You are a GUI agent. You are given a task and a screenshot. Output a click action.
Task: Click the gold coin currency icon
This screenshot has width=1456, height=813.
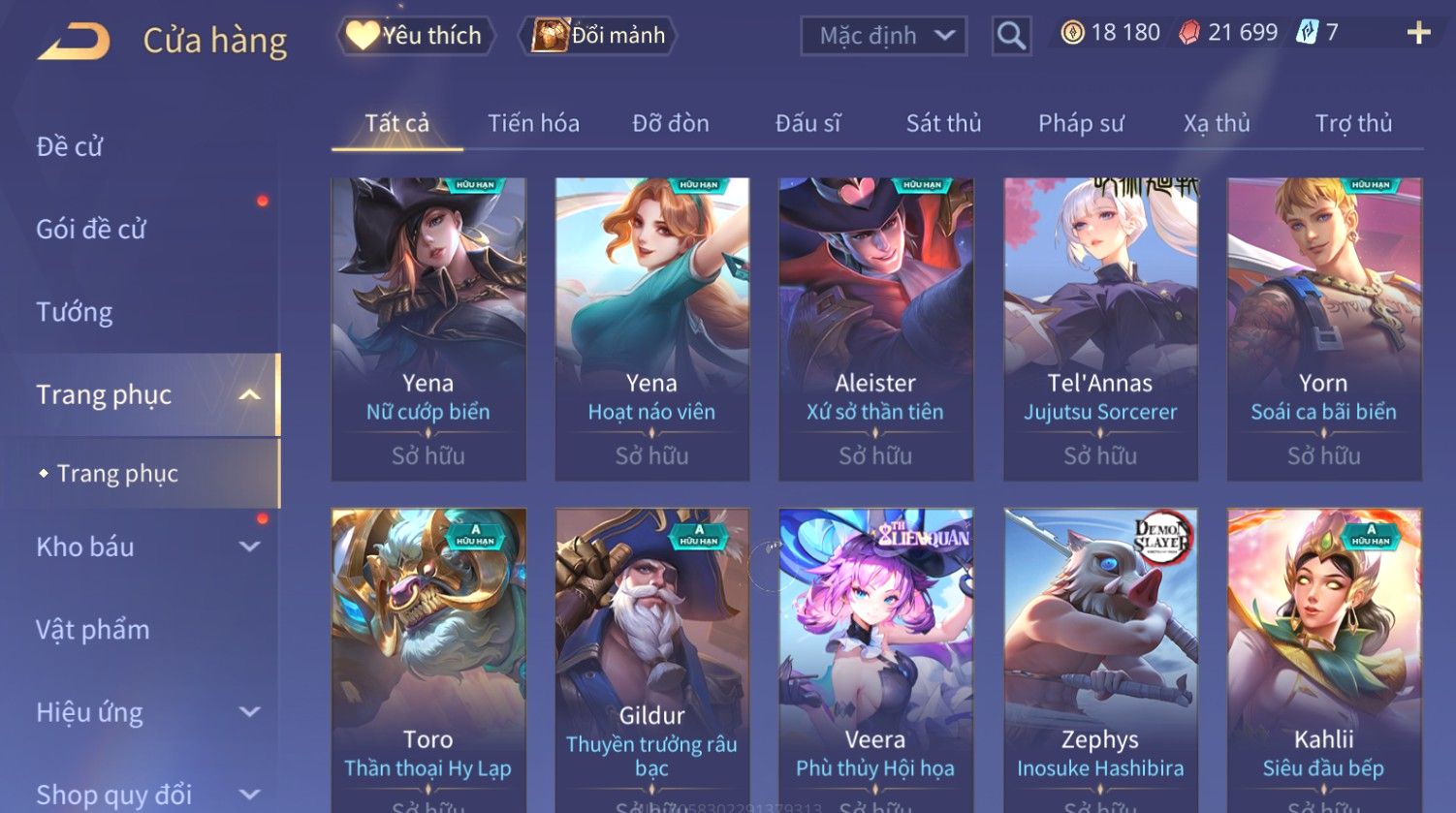click(x=1072, y=33)
